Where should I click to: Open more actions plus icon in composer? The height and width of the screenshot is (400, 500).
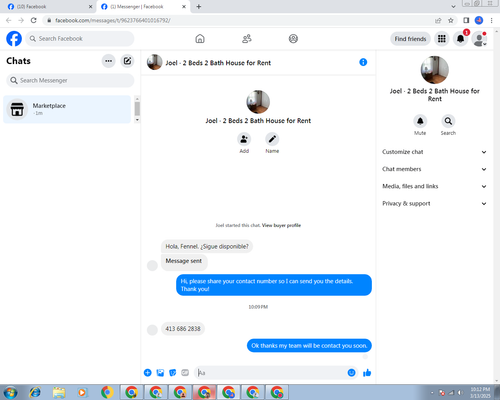pyautogui.click(x=148, y=373)
